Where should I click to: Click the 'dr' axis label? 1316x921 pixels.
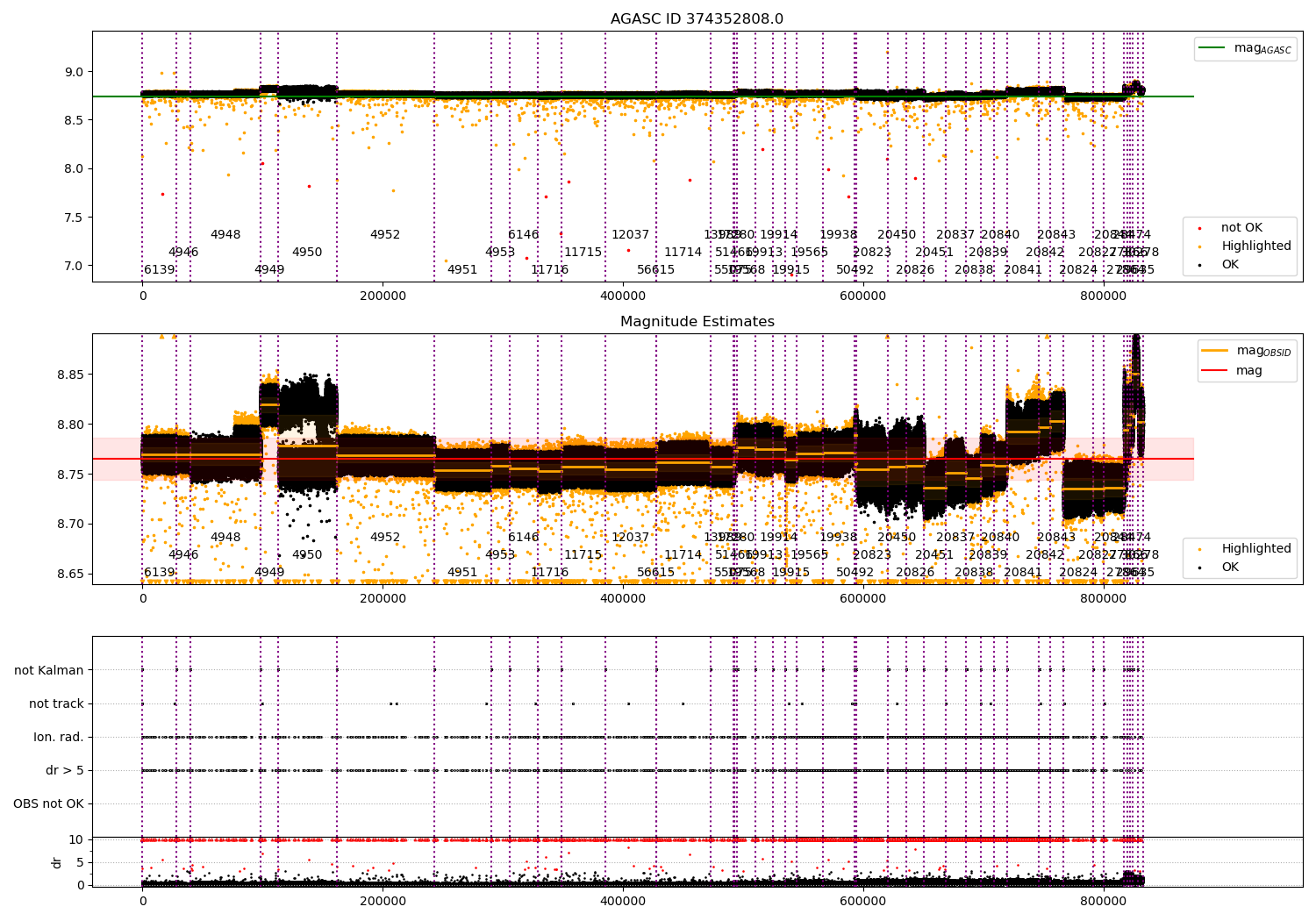tap(57, 862)
